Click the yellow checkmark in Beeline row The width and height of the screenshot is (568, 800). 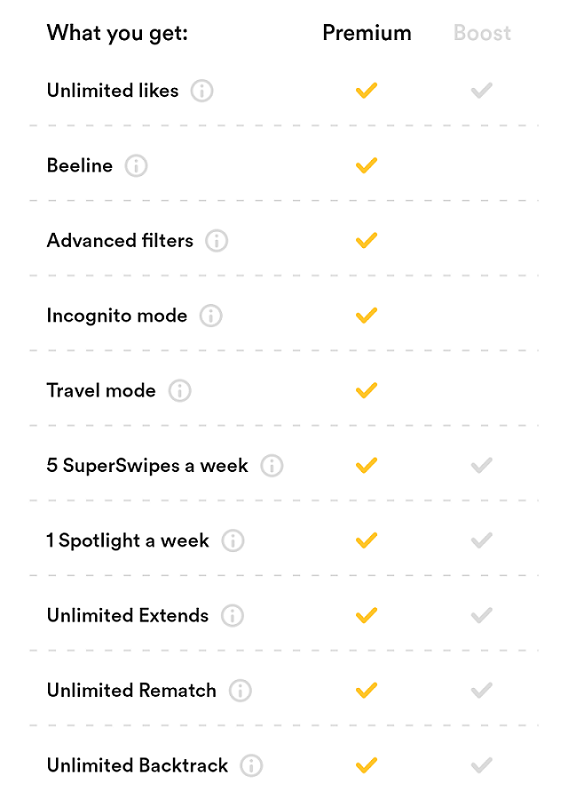366,165
